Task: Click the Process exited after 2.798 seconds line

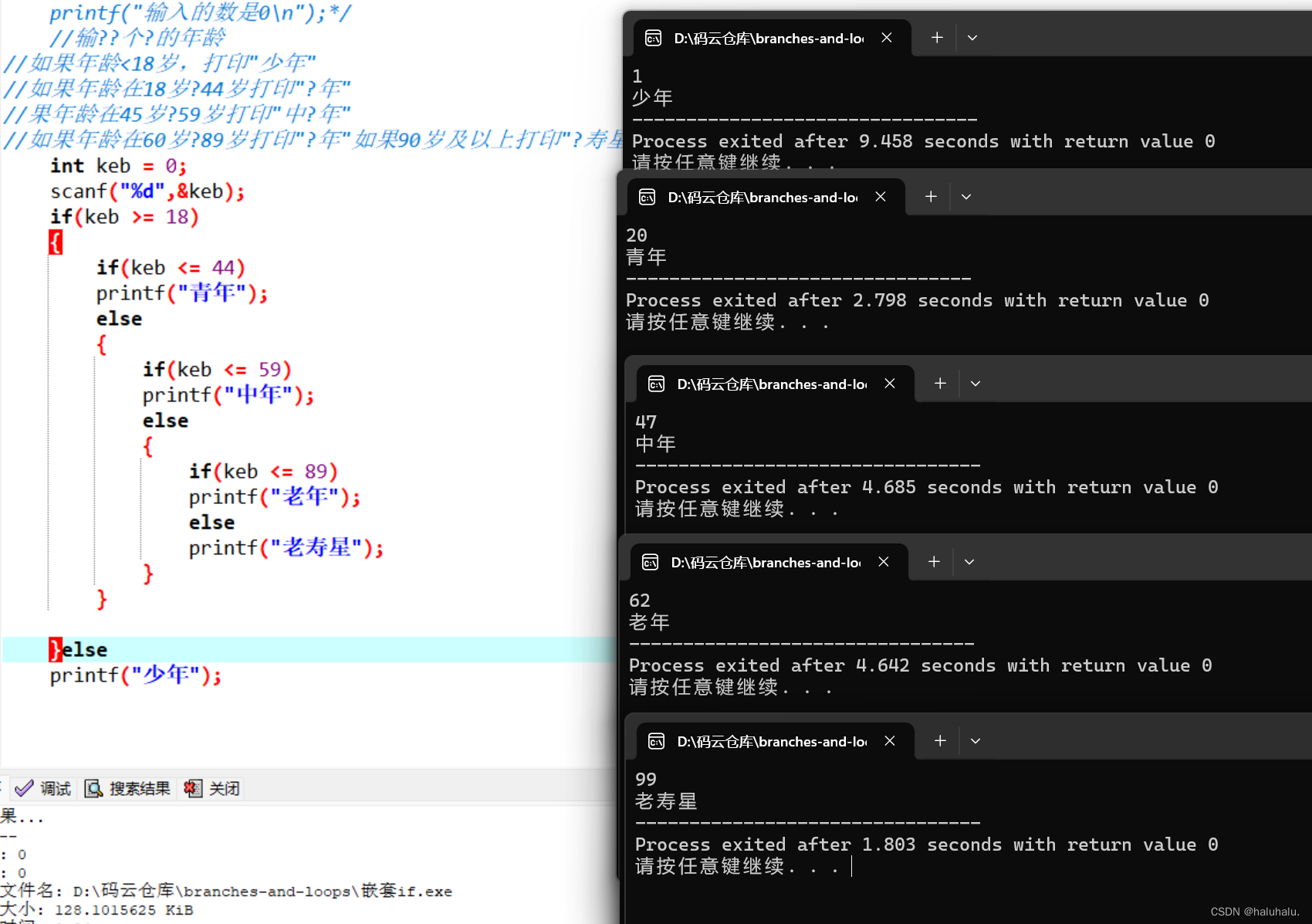Action: [918, 301]
